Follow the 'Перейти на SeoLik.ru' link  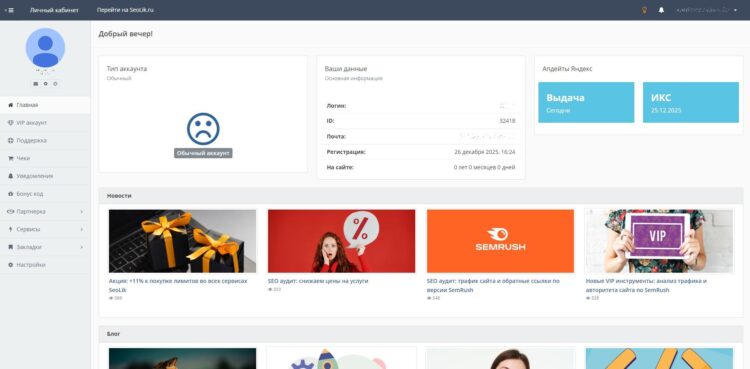125,10
